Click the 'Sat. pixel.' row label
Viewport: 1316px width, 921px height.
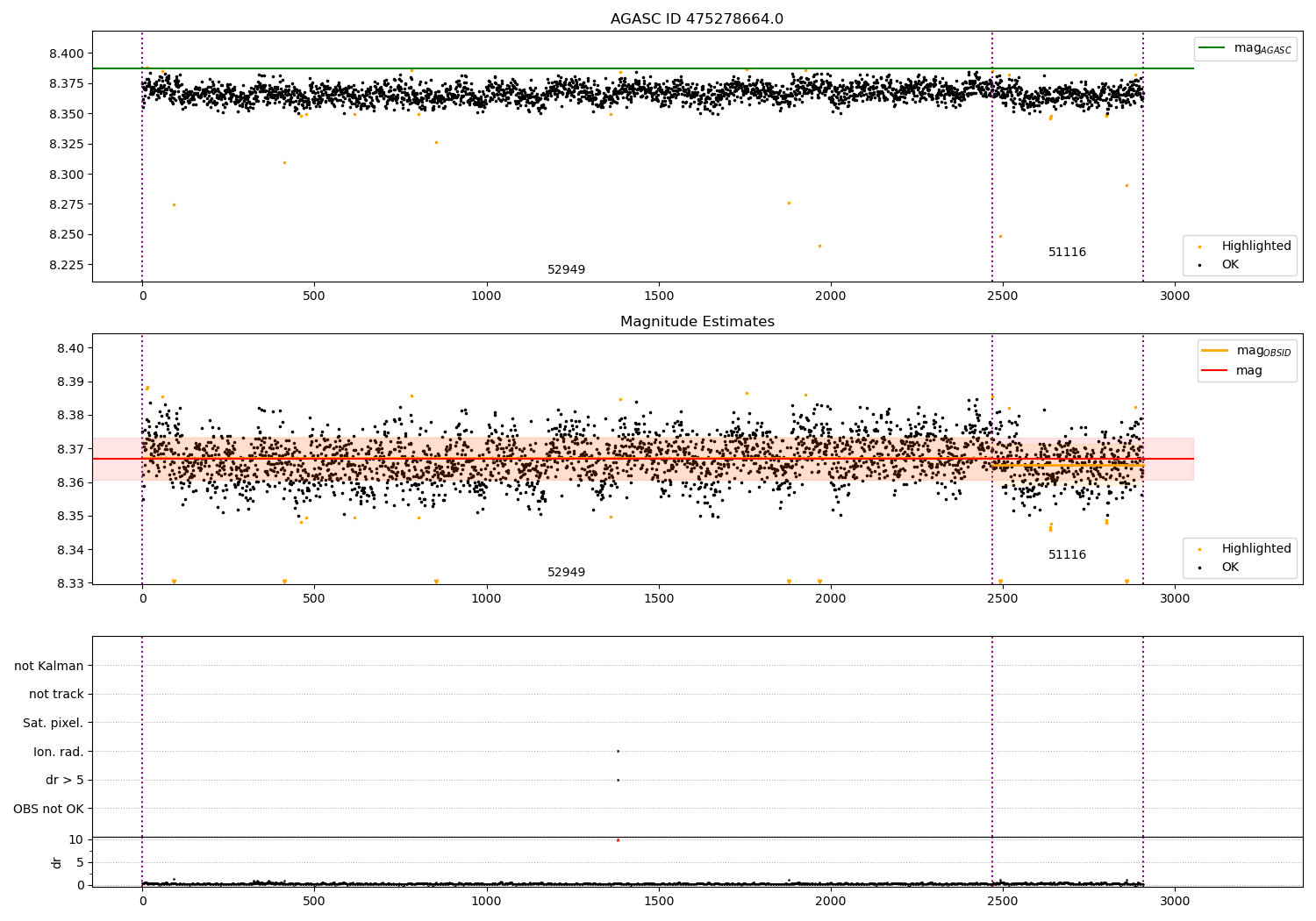point(54,724)
